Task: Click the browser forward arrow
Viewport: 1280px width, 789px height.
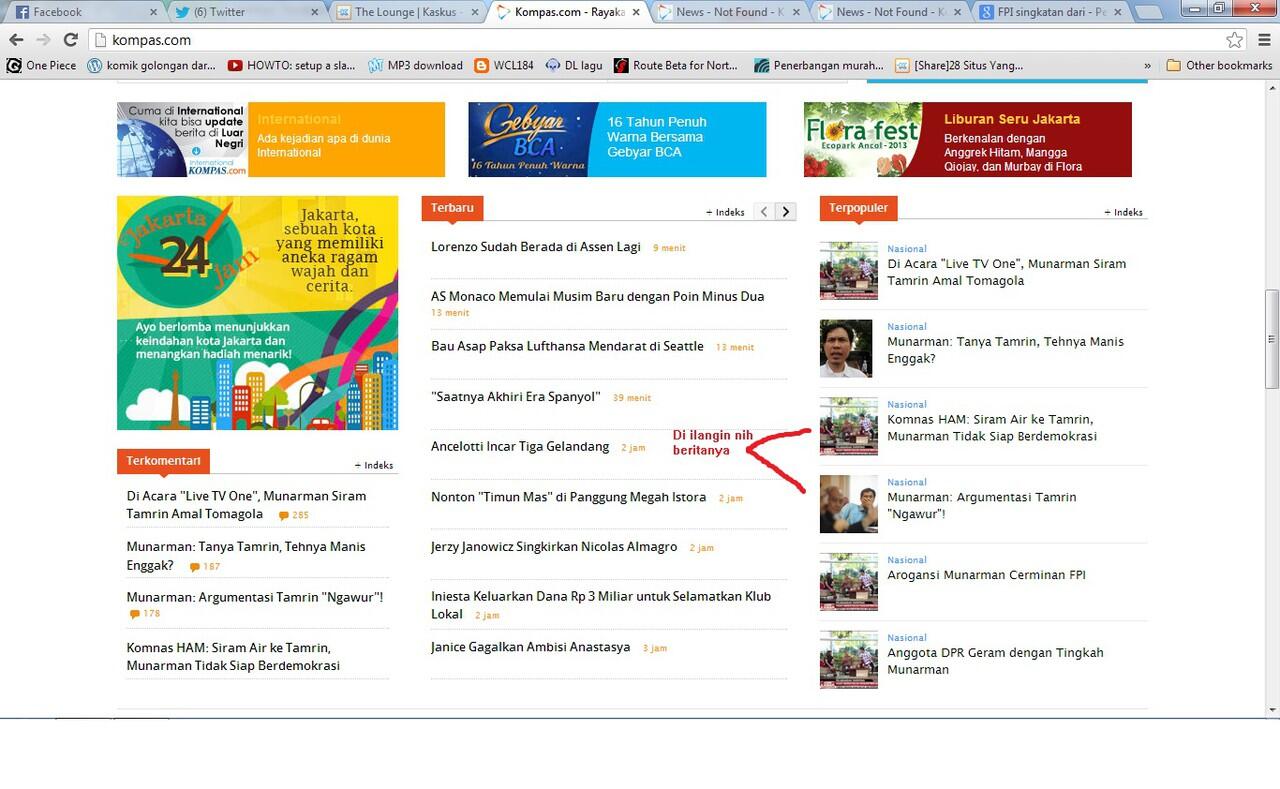Action: [x=43, y=40]
